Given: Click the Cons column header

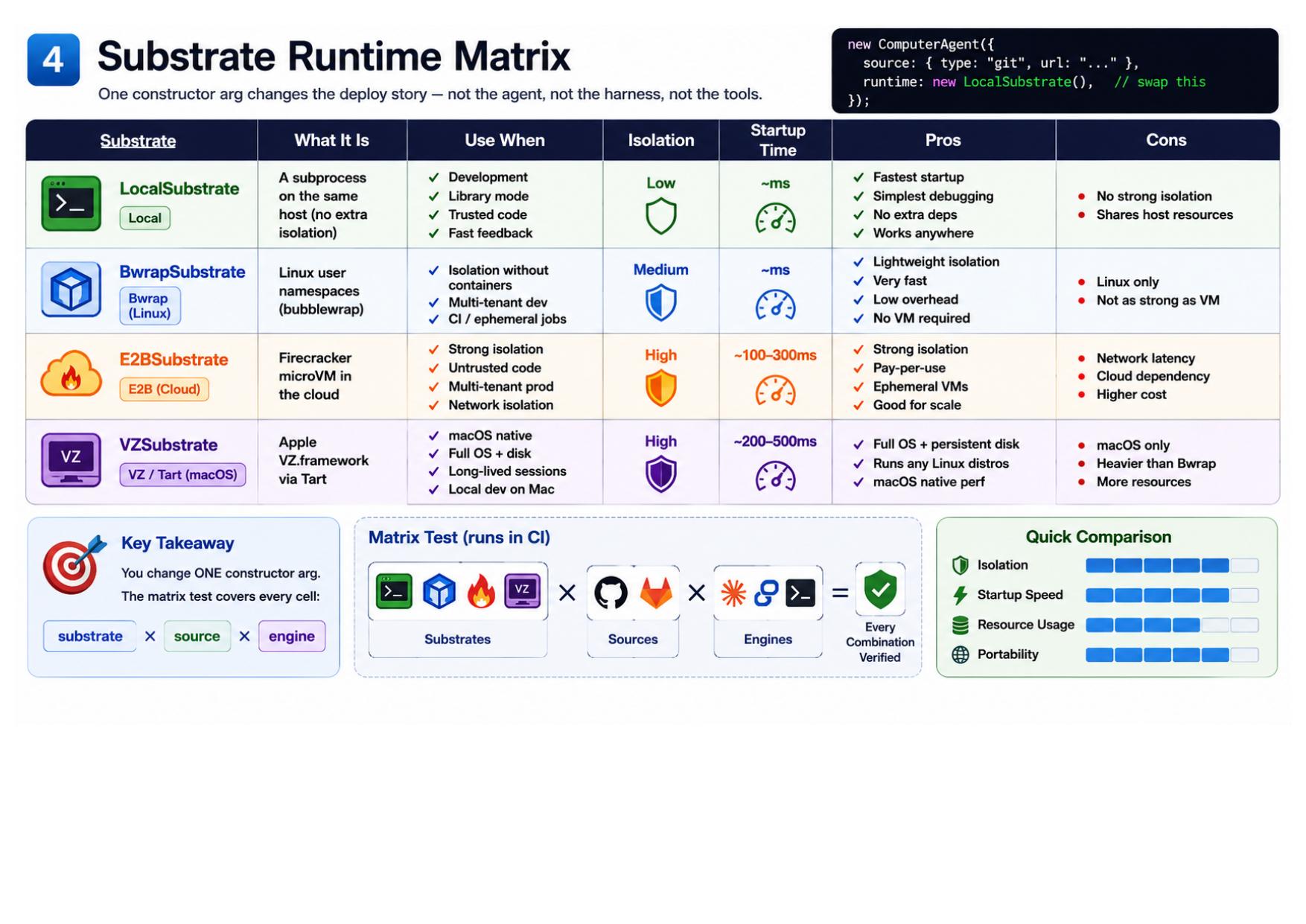Looking at the screenshot, I should click(1166, 140).
